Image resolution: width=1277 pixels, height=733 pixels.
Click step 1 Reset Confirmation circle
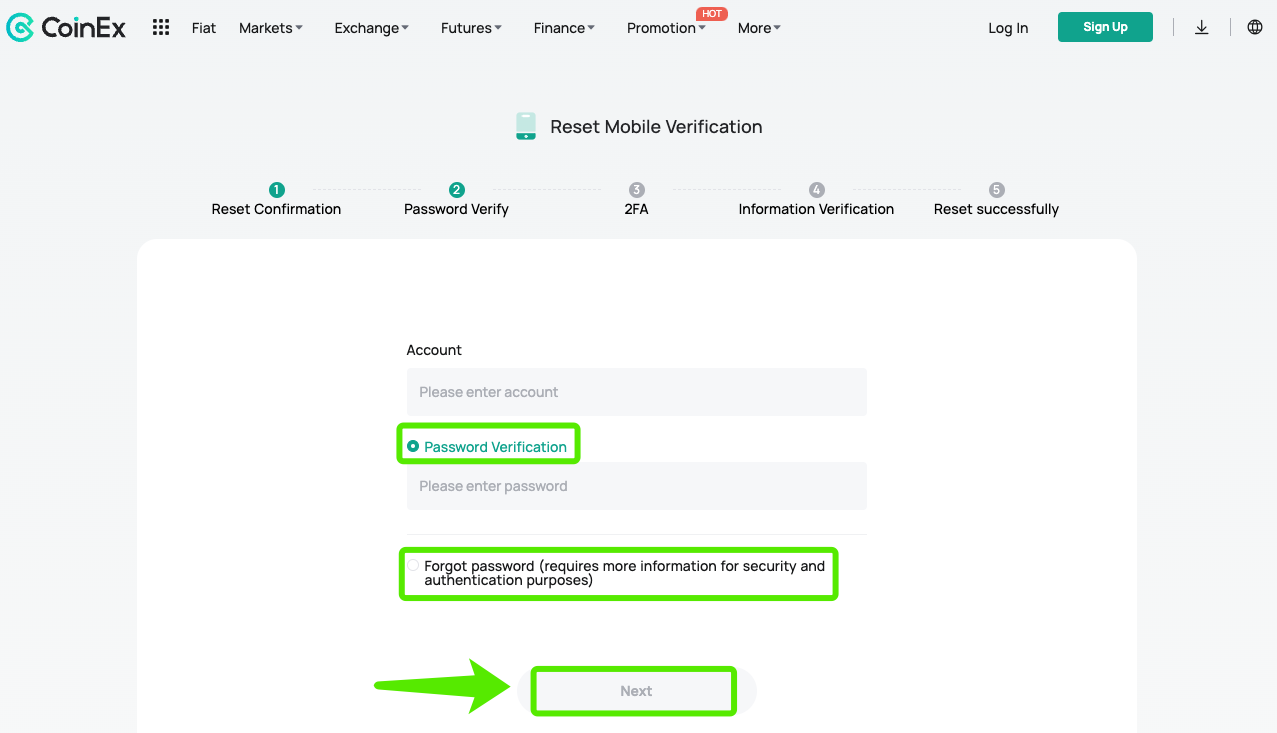point(277,190)
